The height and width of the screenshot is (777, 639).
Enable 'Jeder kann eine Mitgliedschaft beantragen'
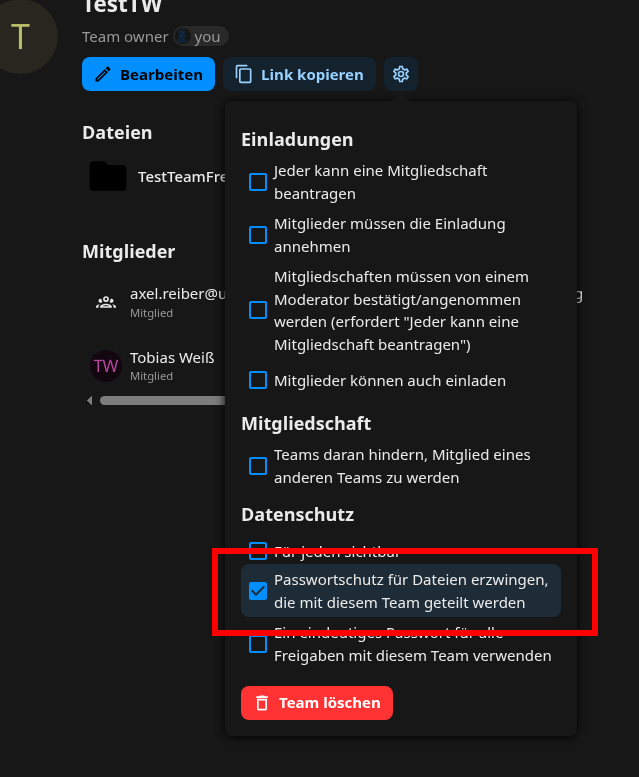(258, 182)
